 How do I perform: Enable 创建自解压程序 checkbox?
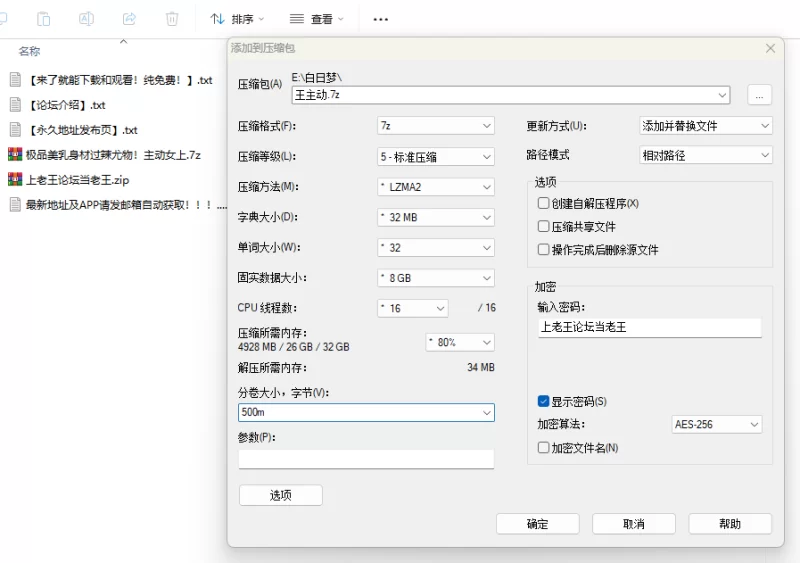click(544, 204)
